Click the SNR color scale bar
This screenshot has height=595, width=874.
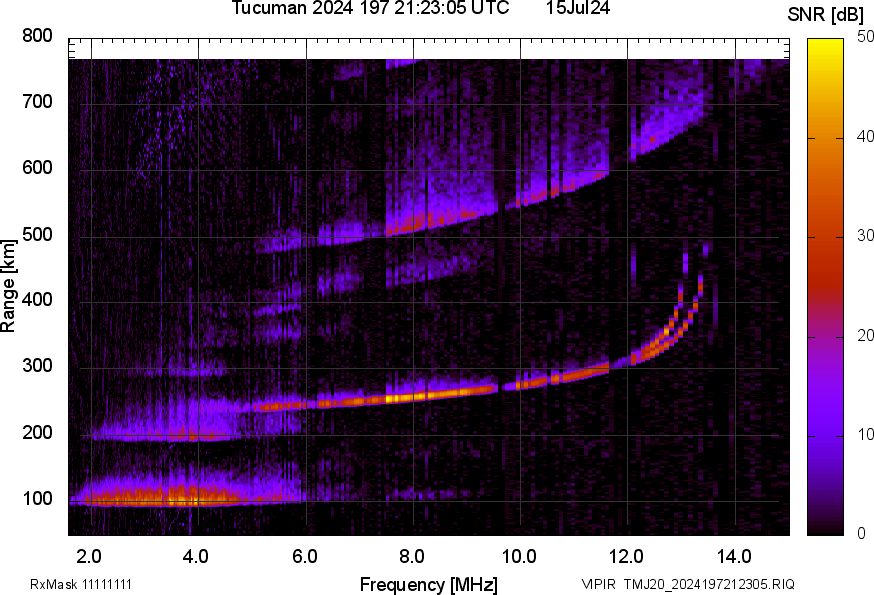point(826,287)
